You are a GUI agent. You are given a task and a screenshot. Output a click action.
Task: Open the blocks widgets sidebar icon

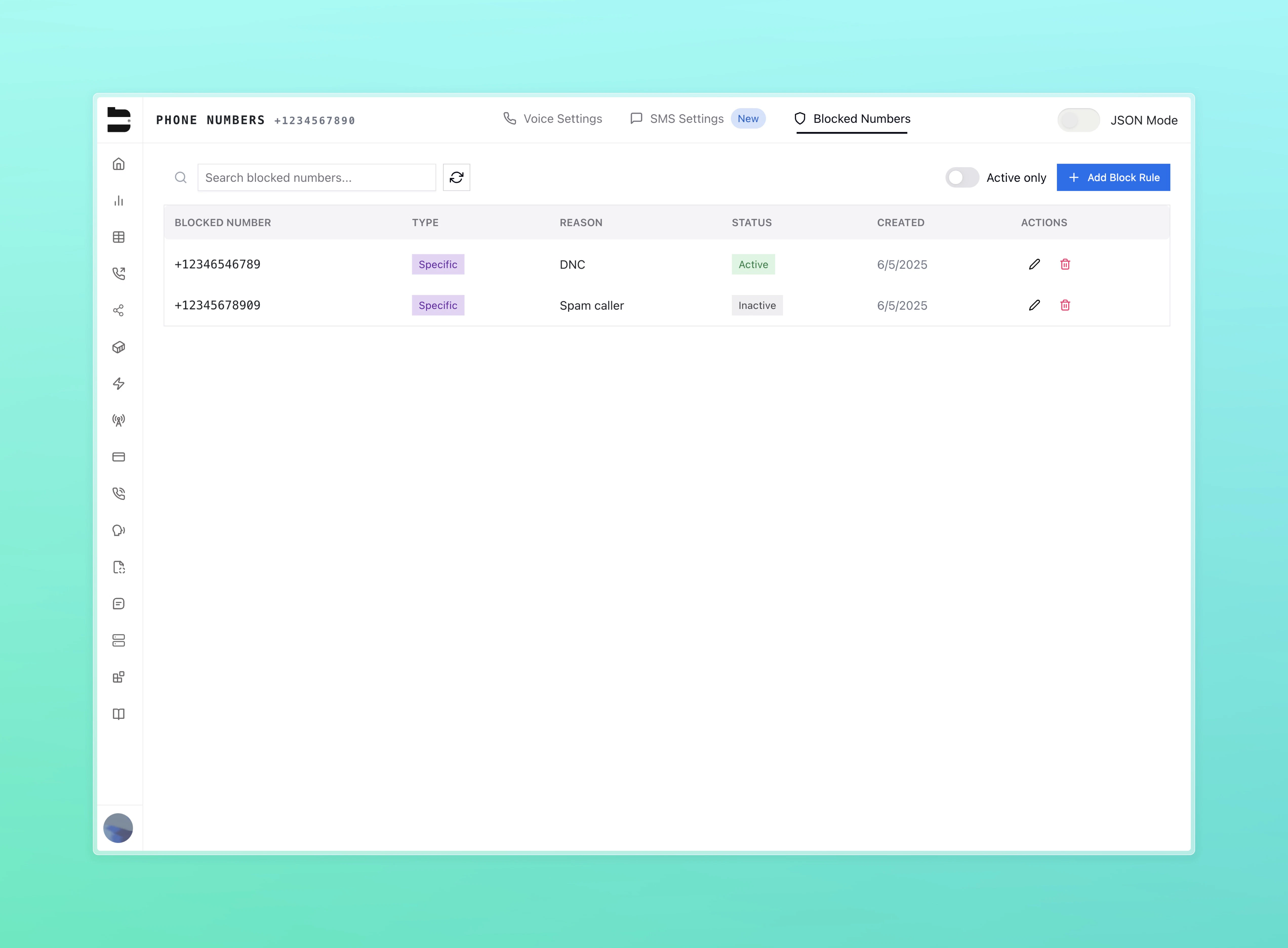(x=119, y=677)
